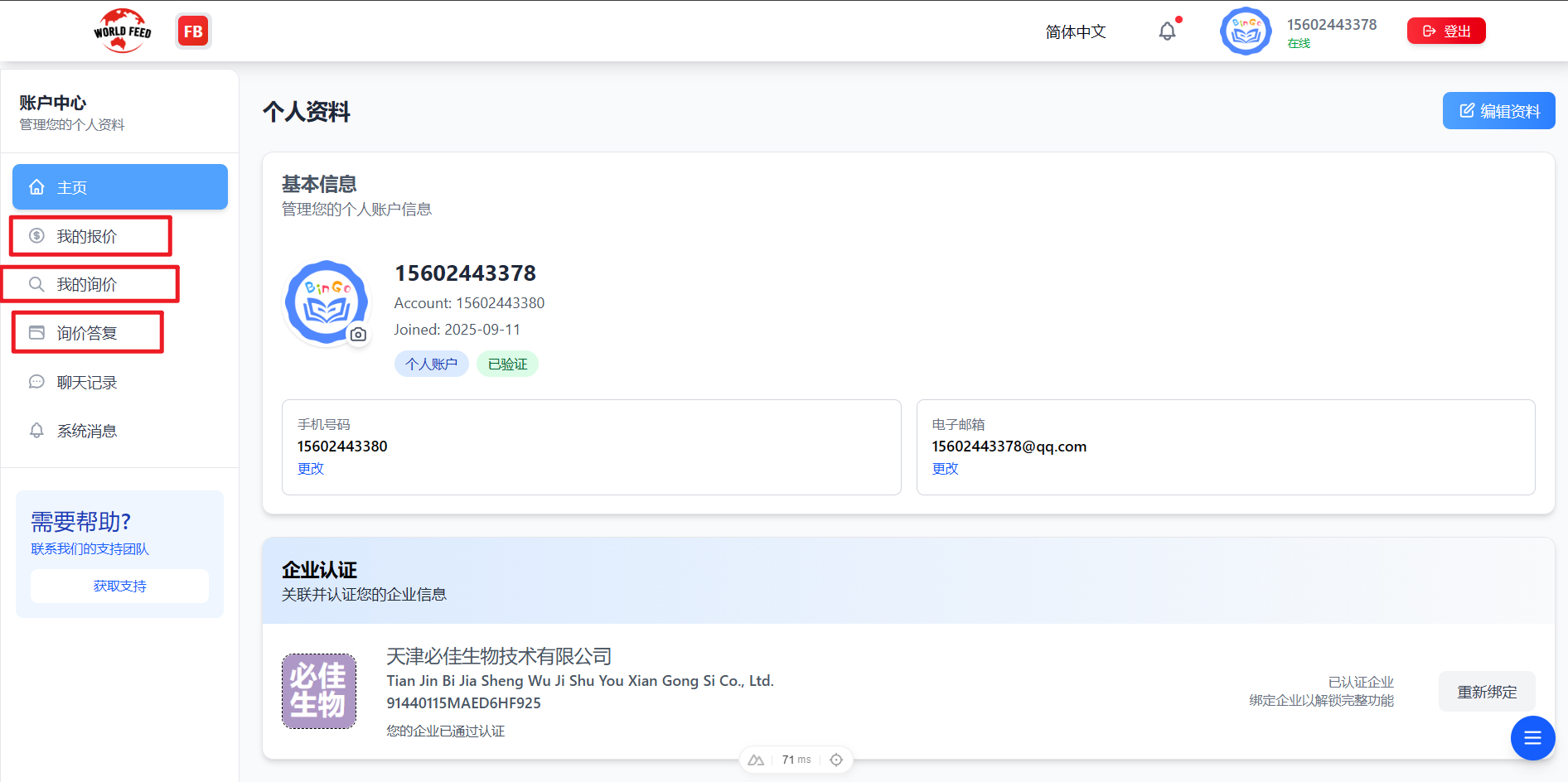This screenshot has height=782, width=1568.
Task: Click the bell icon beside 系统消息
Action: point(36,430)
